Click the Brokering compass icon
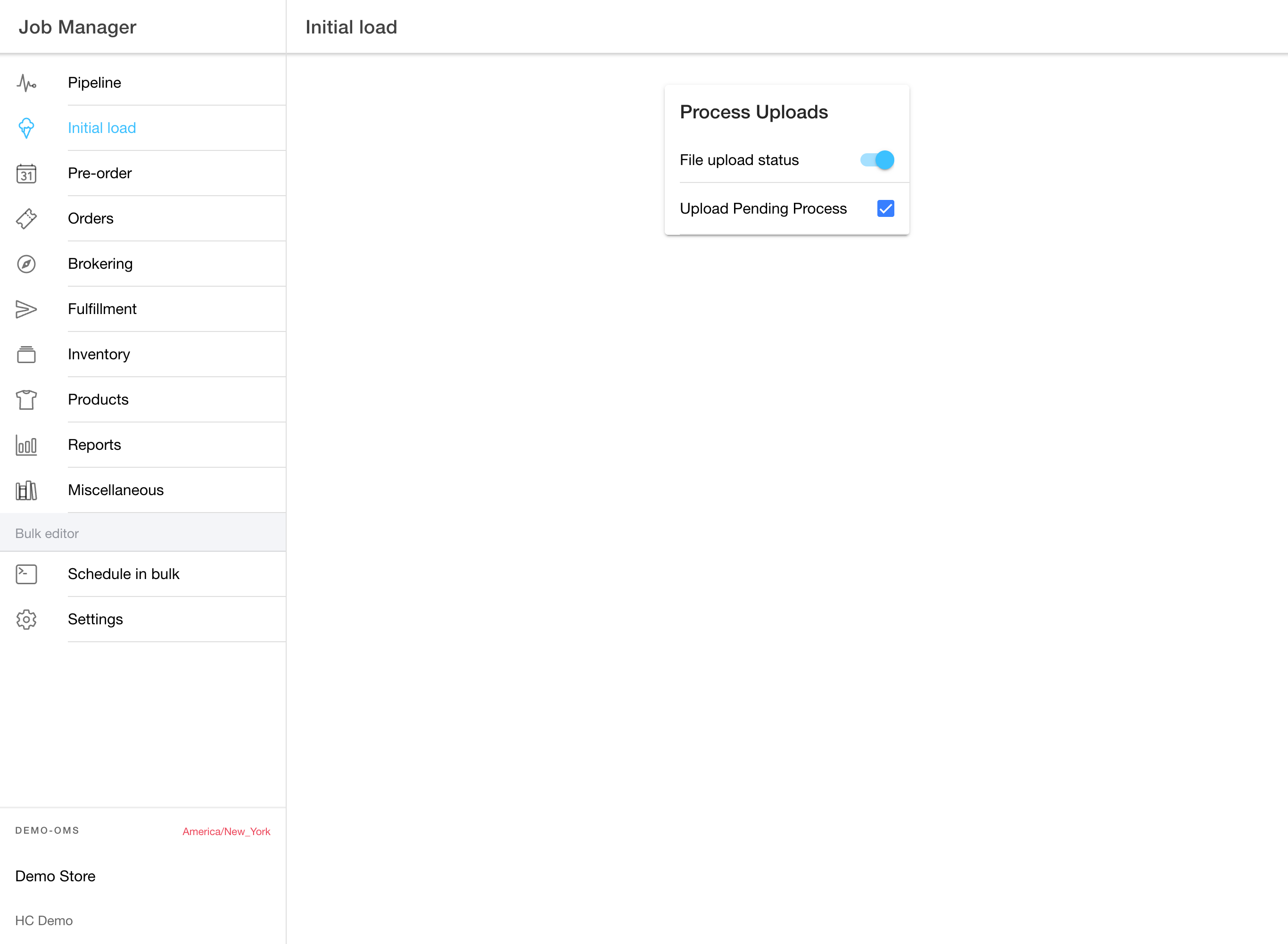1288x944 pixels. pyautogui.click(x=26, y=264)
